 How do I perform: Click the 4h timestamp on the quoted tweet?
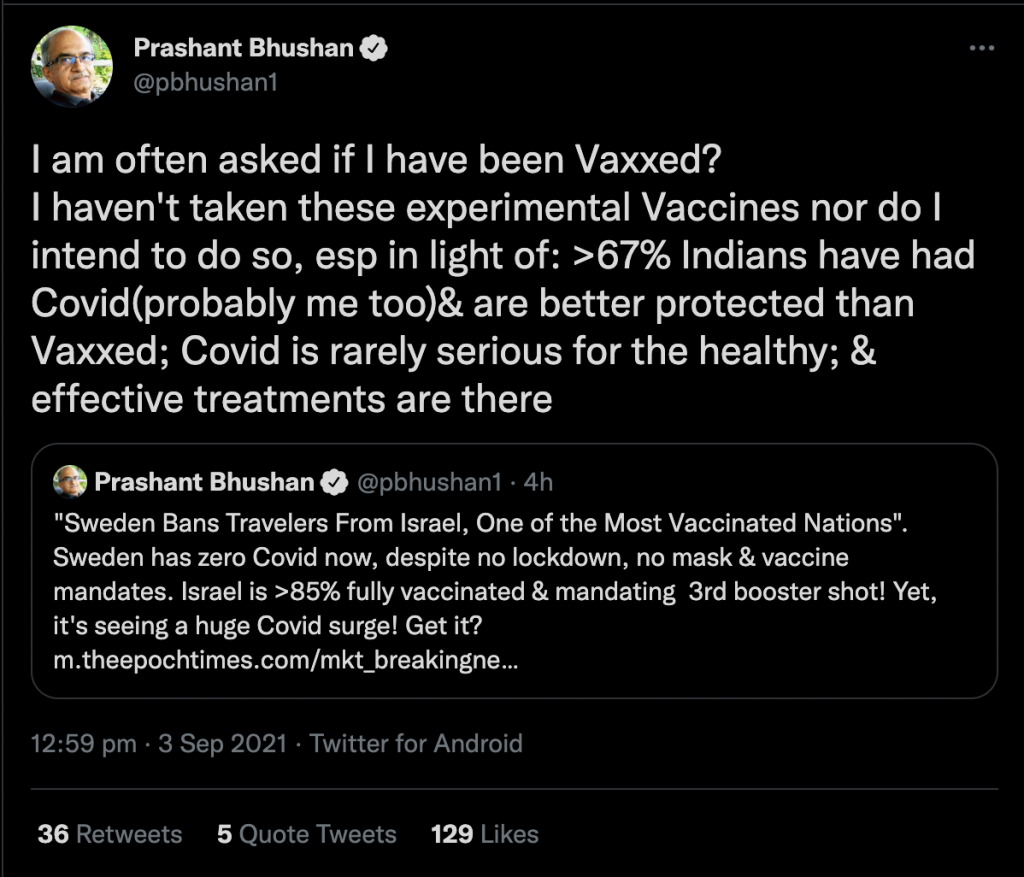coord(539,483)
